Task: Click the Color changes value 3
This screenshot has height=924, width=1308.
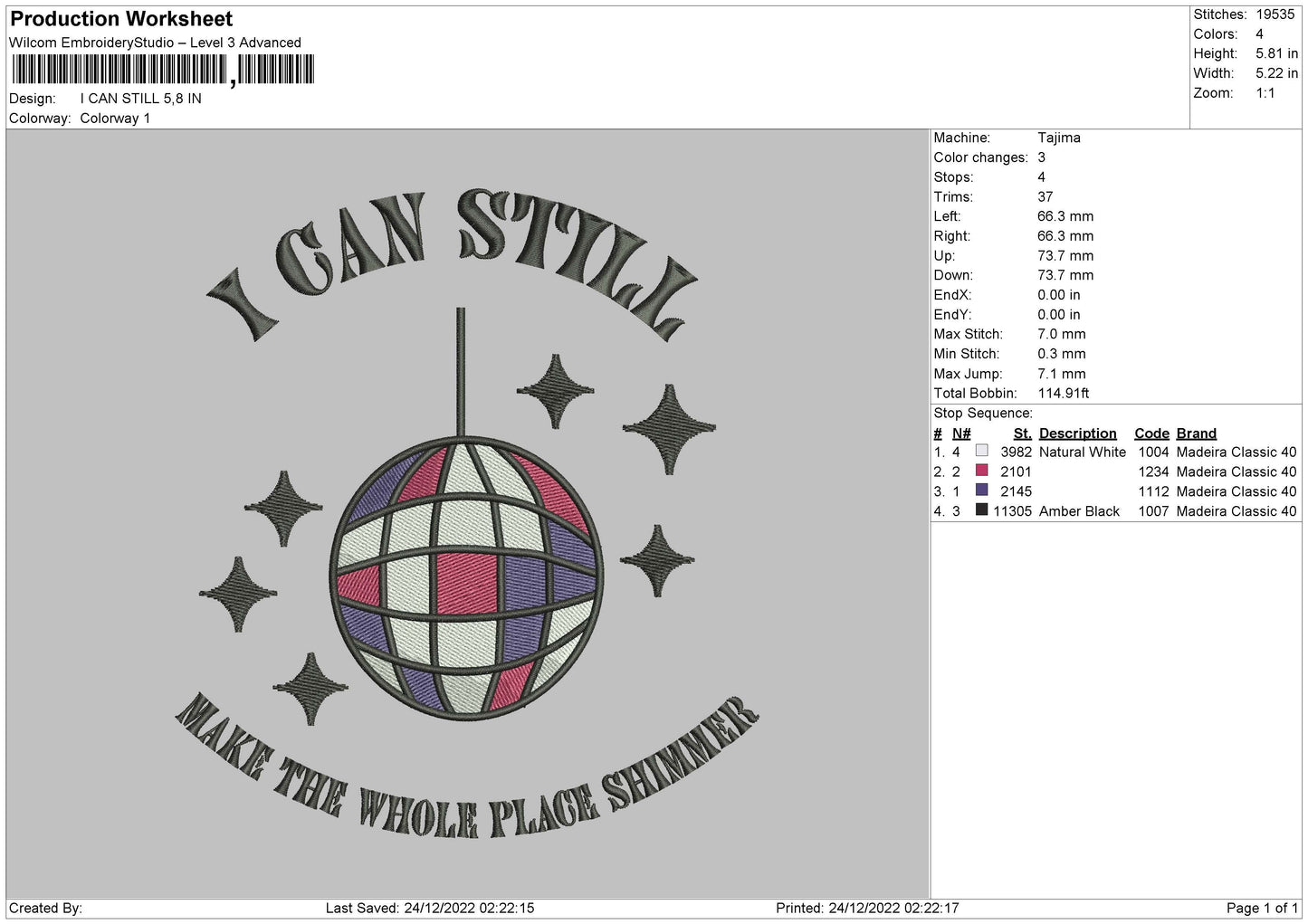Action: pyautogui.click(x=1041, y=157)
